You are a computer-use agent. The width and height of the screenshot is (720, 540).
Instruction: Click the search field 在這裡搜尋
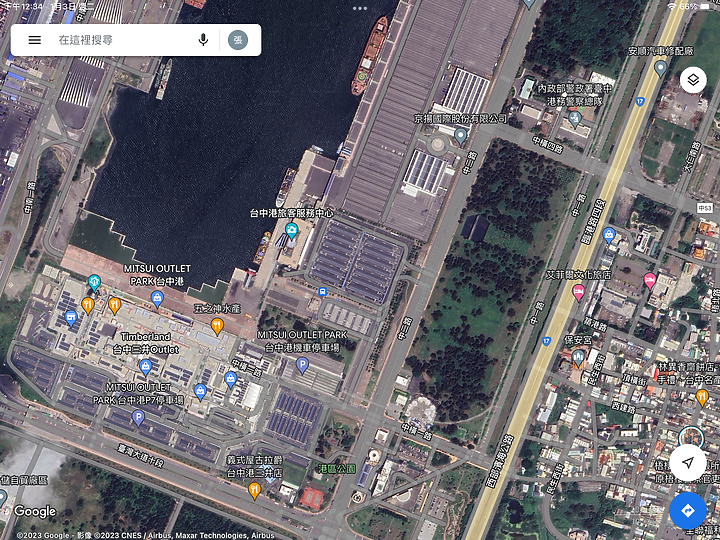point(86,40)
